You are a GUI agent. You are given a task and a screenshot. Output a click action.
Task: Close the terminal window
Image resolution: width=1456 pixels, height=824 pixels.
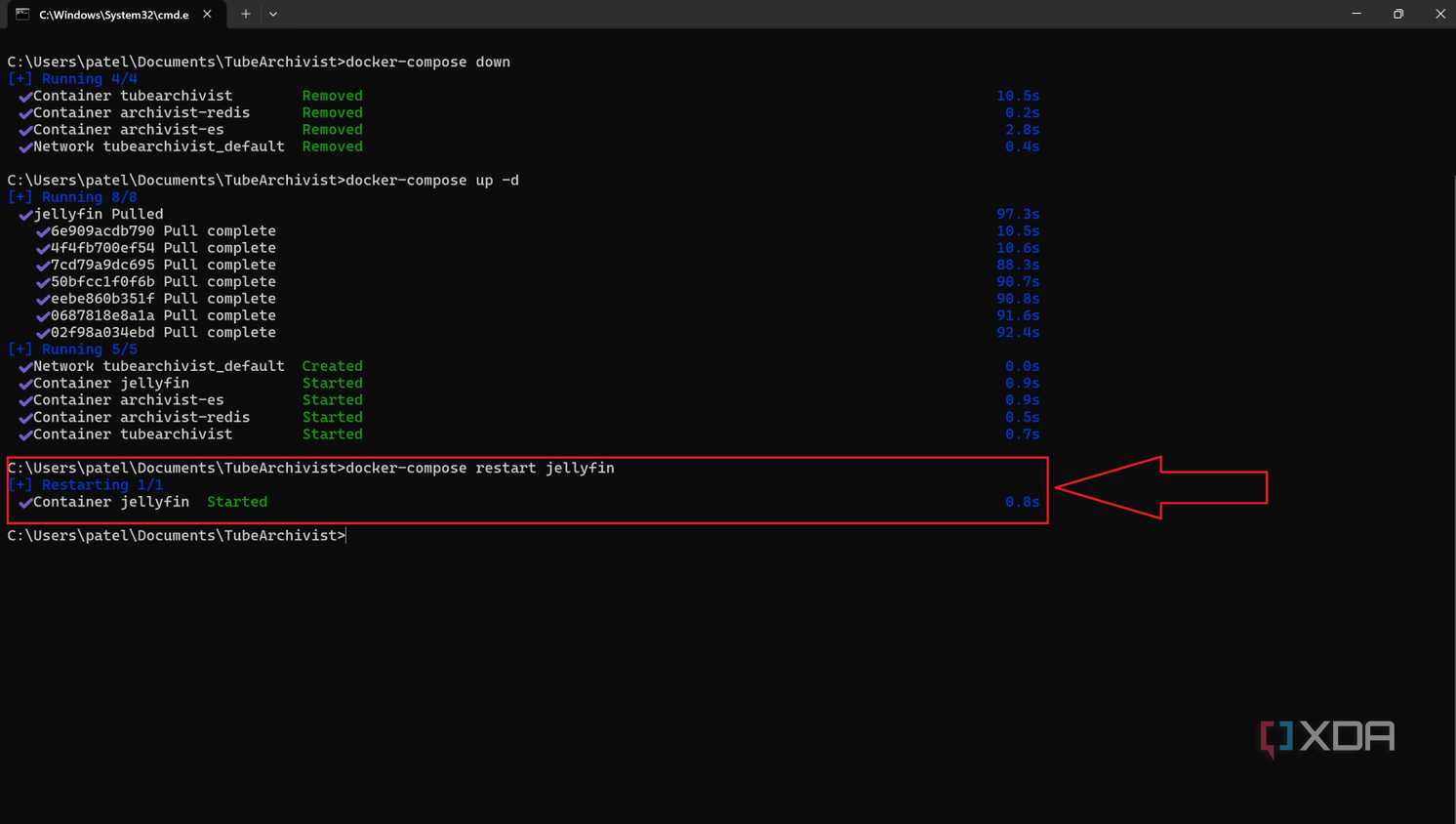[1439, 14]
